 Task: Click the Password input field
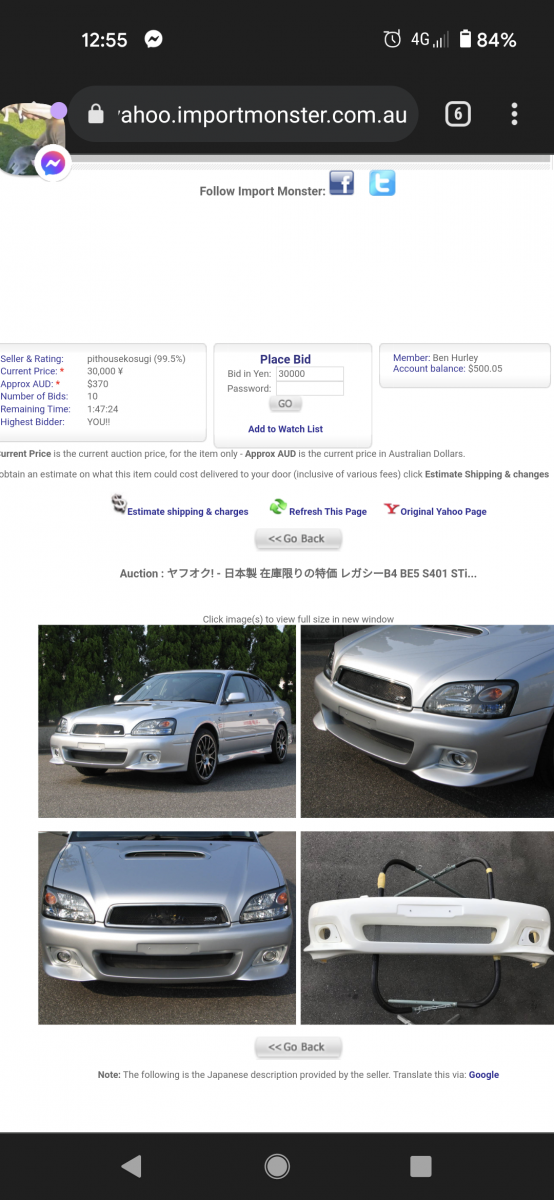click(x=310, y=389)
